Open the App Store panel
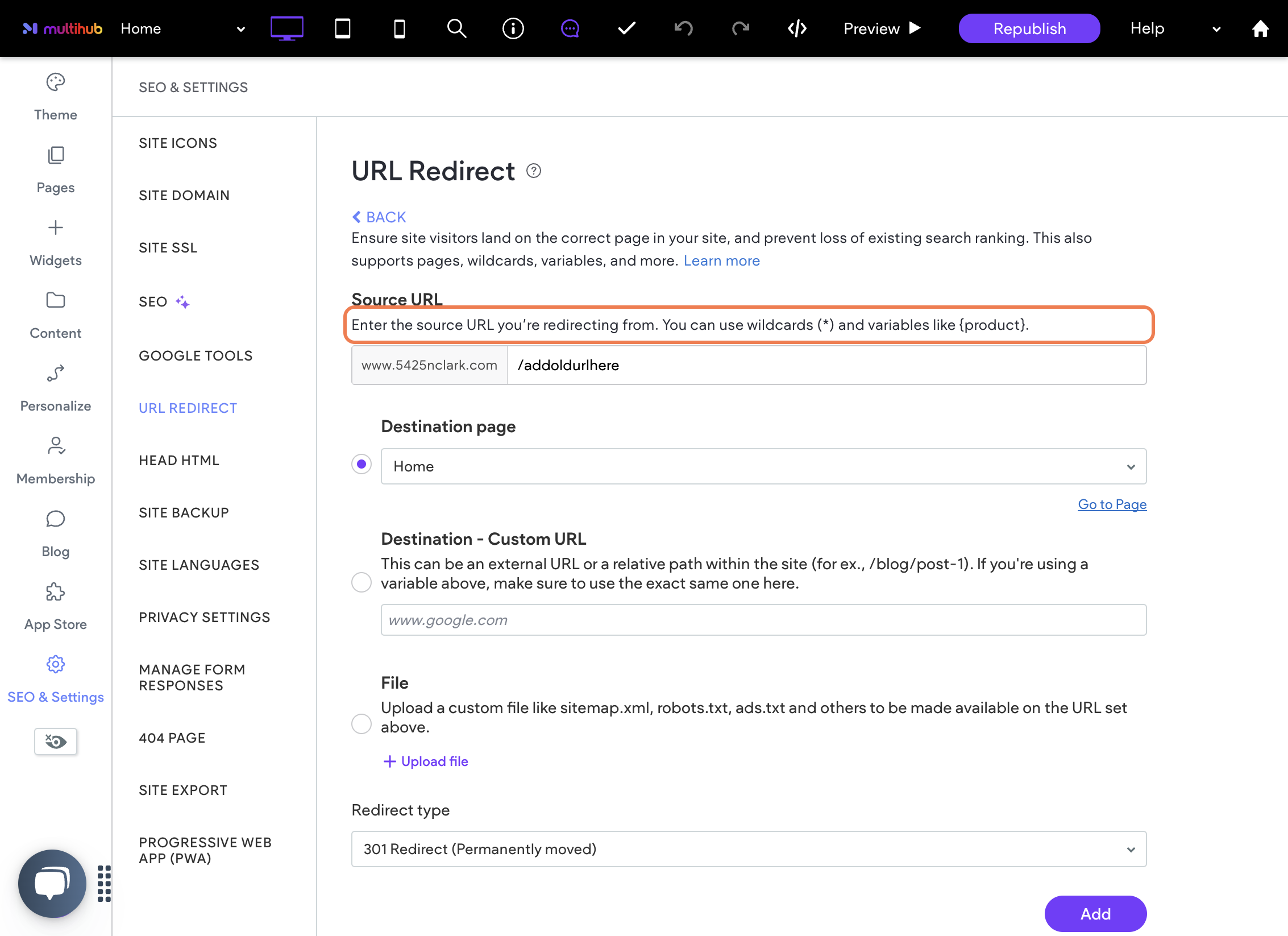The height and width of the screenshot is (936, 1288). [56, 607]
